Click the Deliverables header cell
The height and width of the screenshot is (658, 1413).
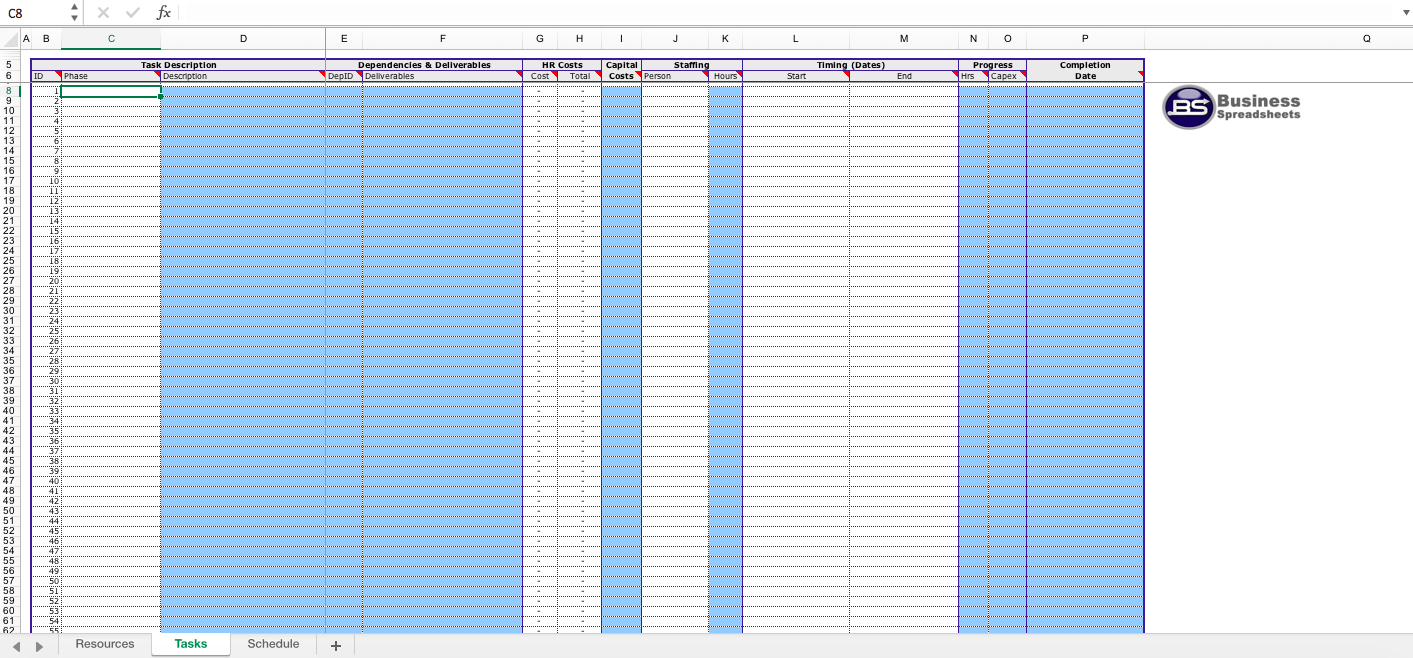pyautogui.click(x=441, y=76)
